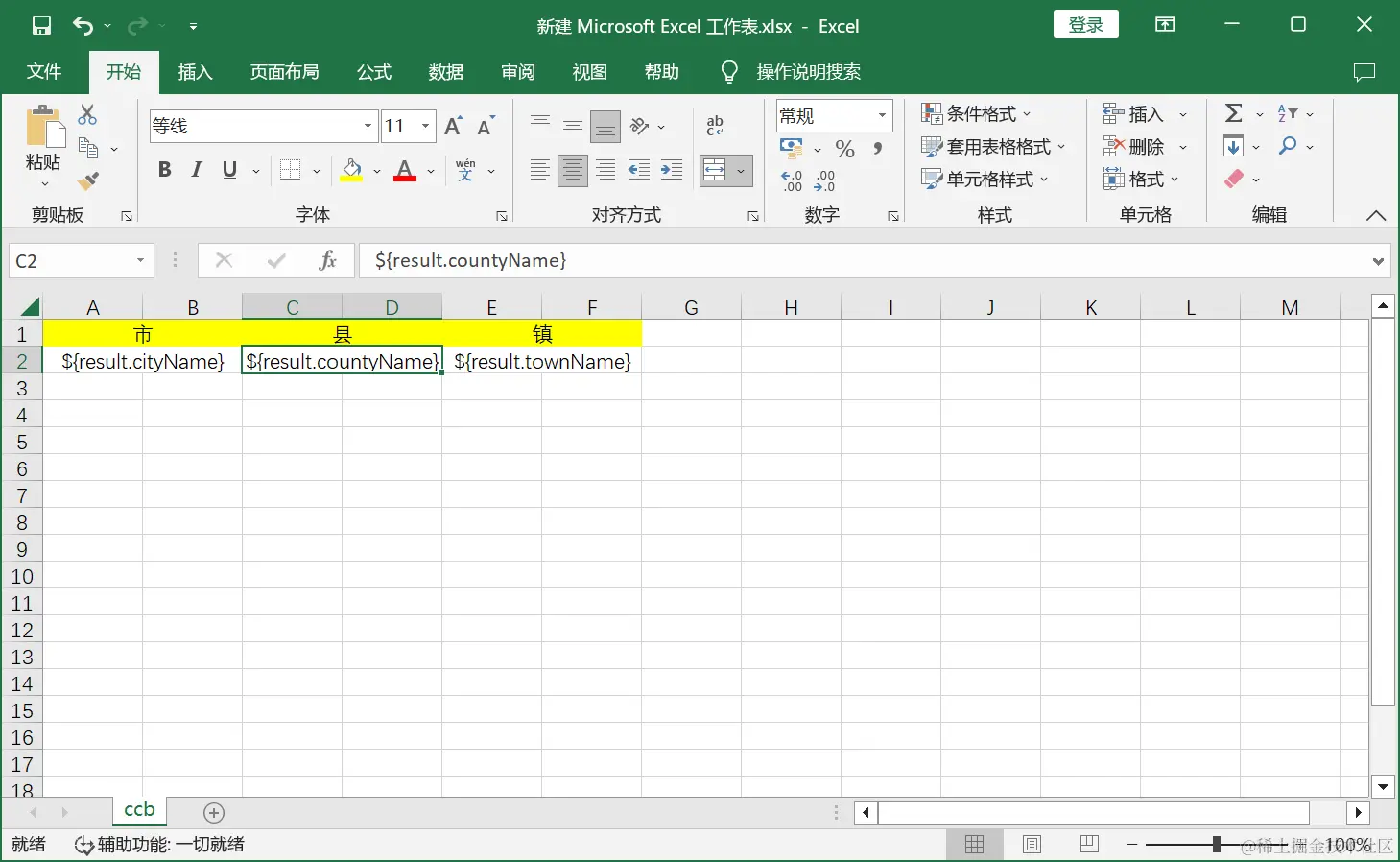1400x862 pixels.
Task: Save the workbook with the floppy disk icon
Action: [x=41, y=26]
